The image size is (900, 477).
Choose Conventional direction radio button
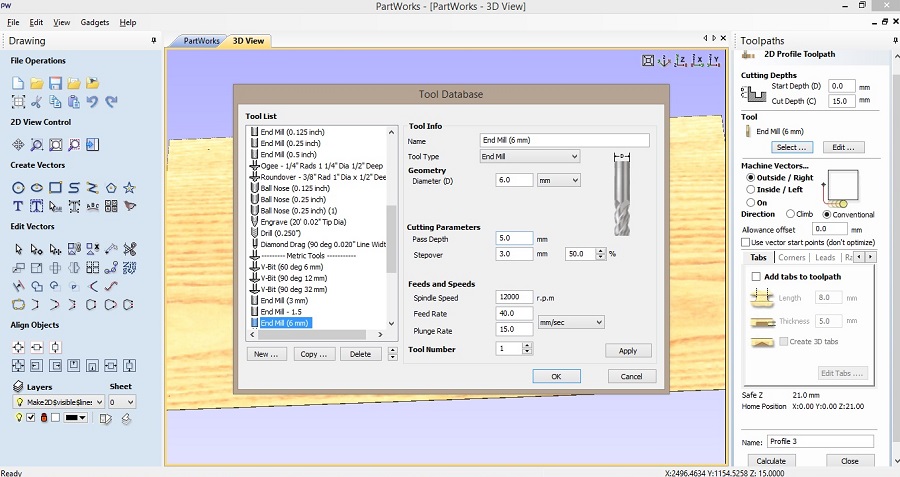tap(827, 214)
